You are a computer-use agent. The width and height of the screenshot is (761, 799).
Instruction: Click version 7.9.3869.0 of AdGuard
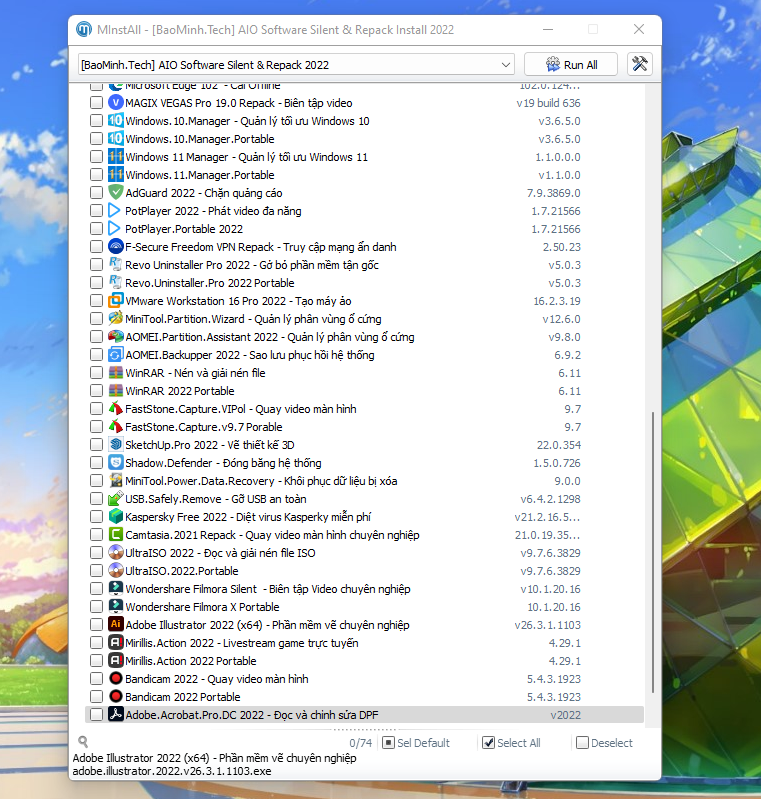(x=554, y=193)
